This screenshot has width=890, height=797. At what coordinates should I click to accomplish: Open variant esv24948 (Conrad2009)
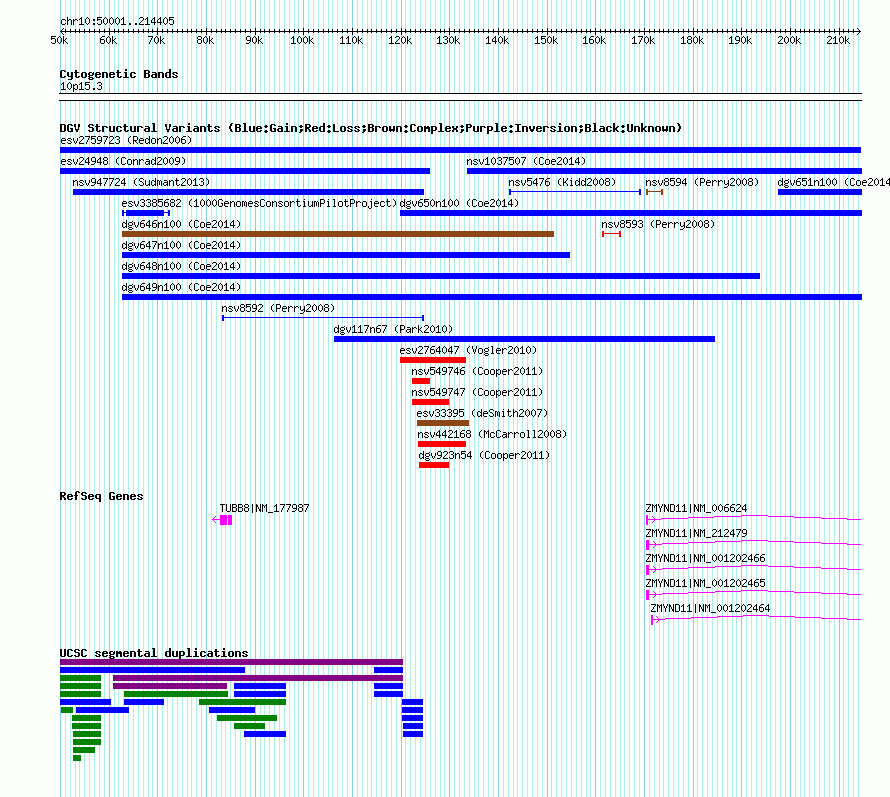pos(123,161)
